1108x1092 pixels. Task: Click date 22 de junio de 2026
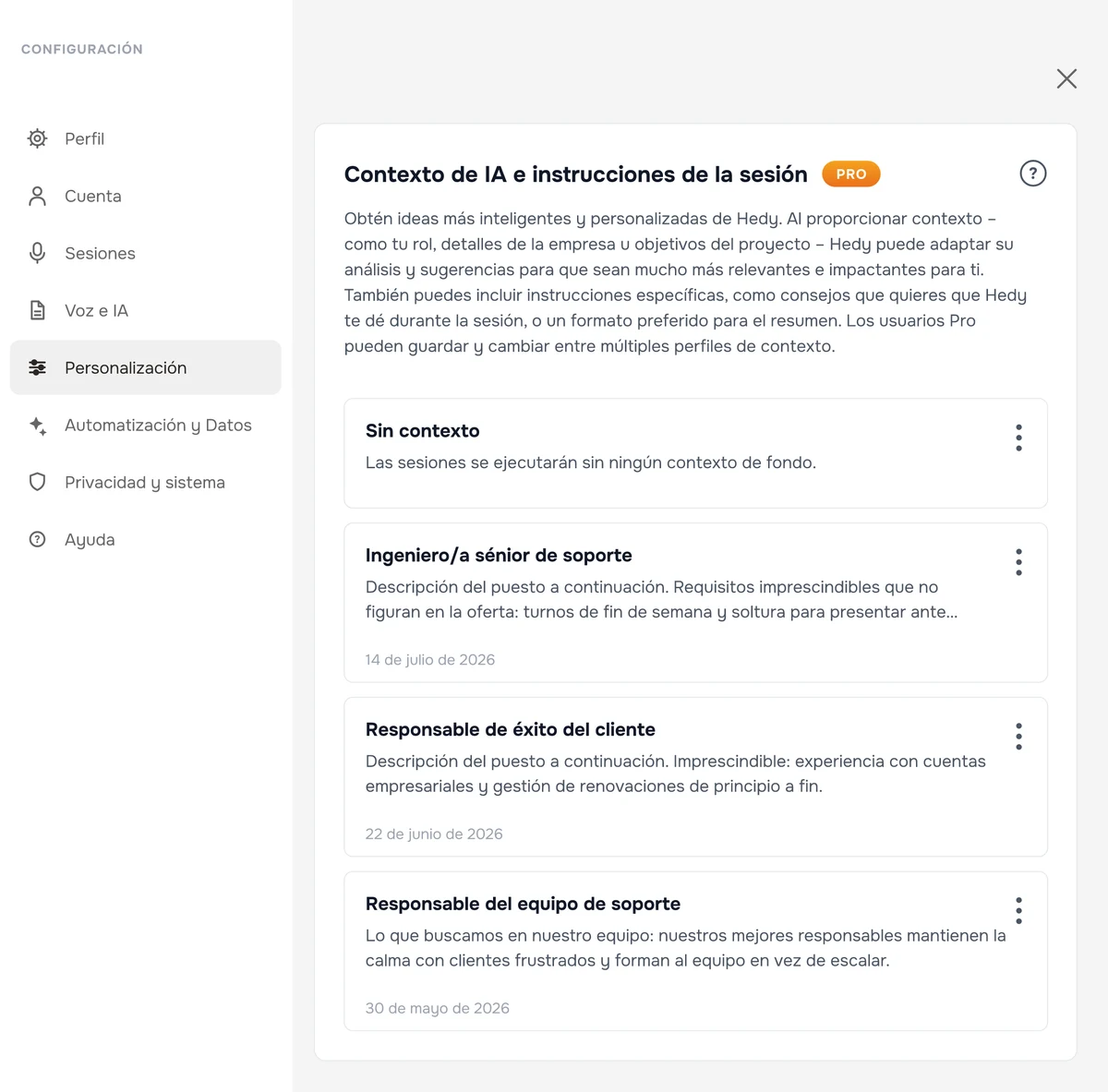[x=434, y=834]
